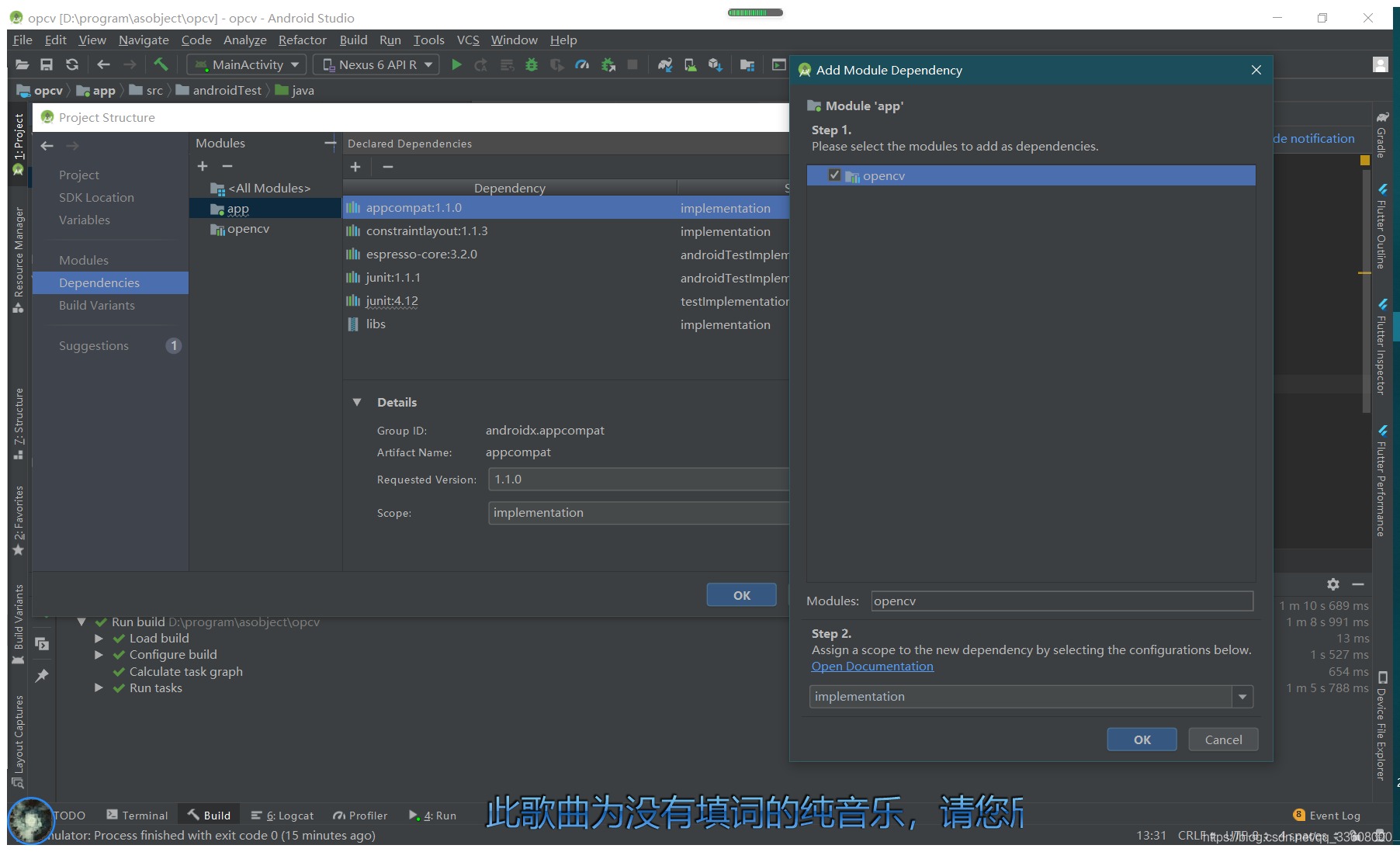Sync files with the refresh icon
The height and width of the screenshot is (852, 1400).
coord(72,65)
